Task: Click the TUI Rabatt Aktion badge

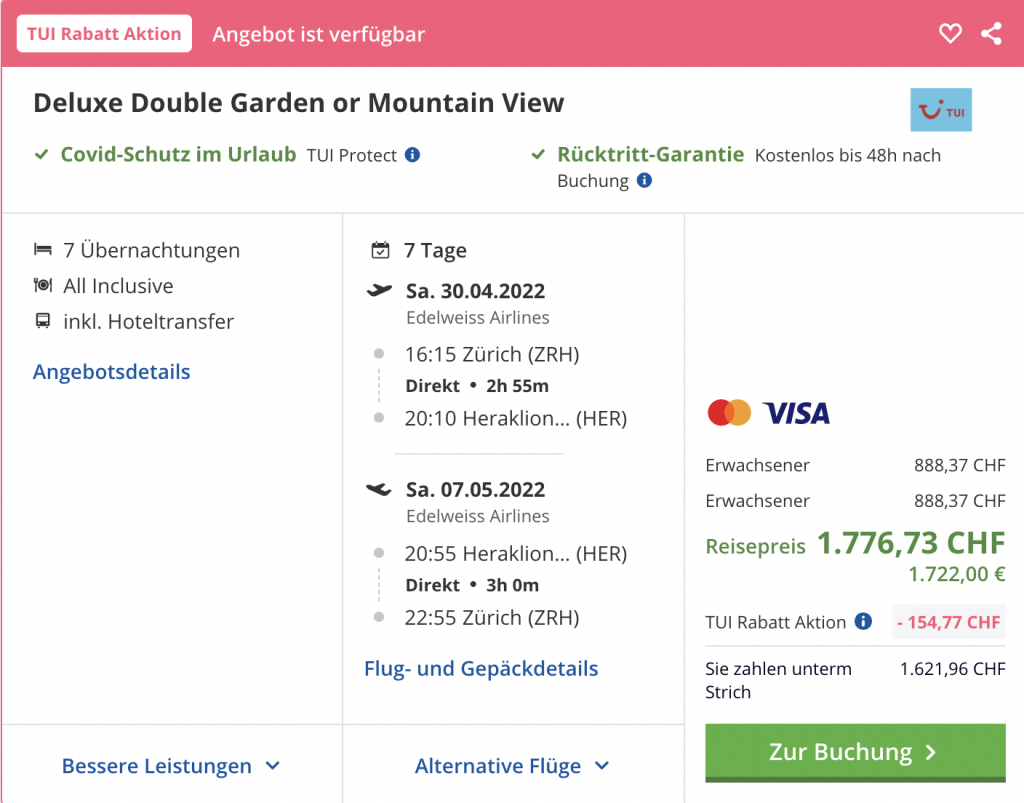Action: (104, 34)
